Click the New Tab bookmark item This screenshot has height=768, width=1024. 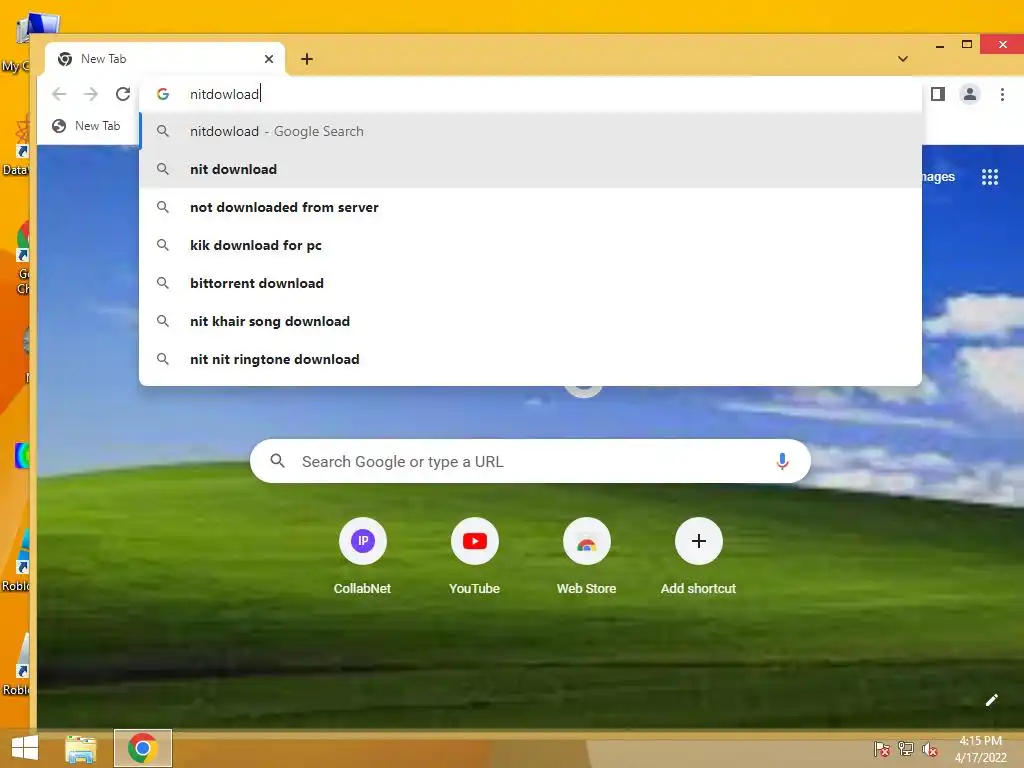click(86, 126)
